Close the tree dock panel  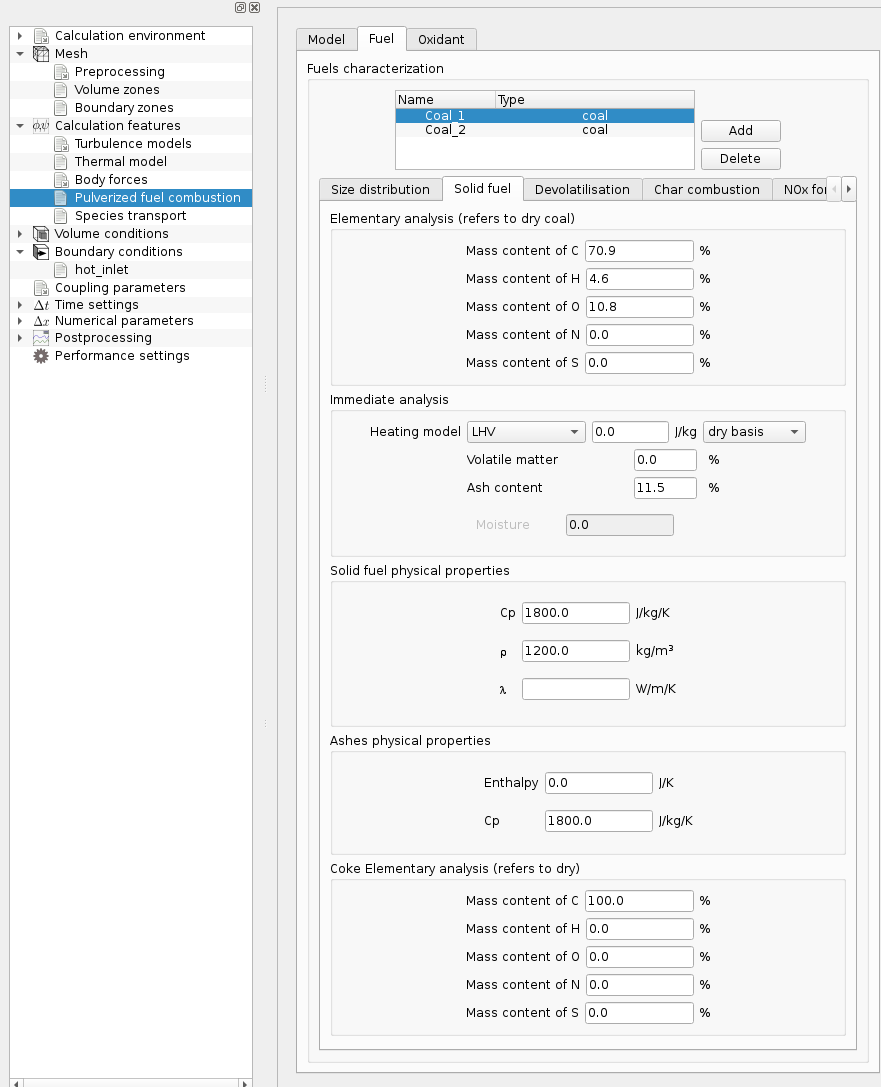(254, 8)
